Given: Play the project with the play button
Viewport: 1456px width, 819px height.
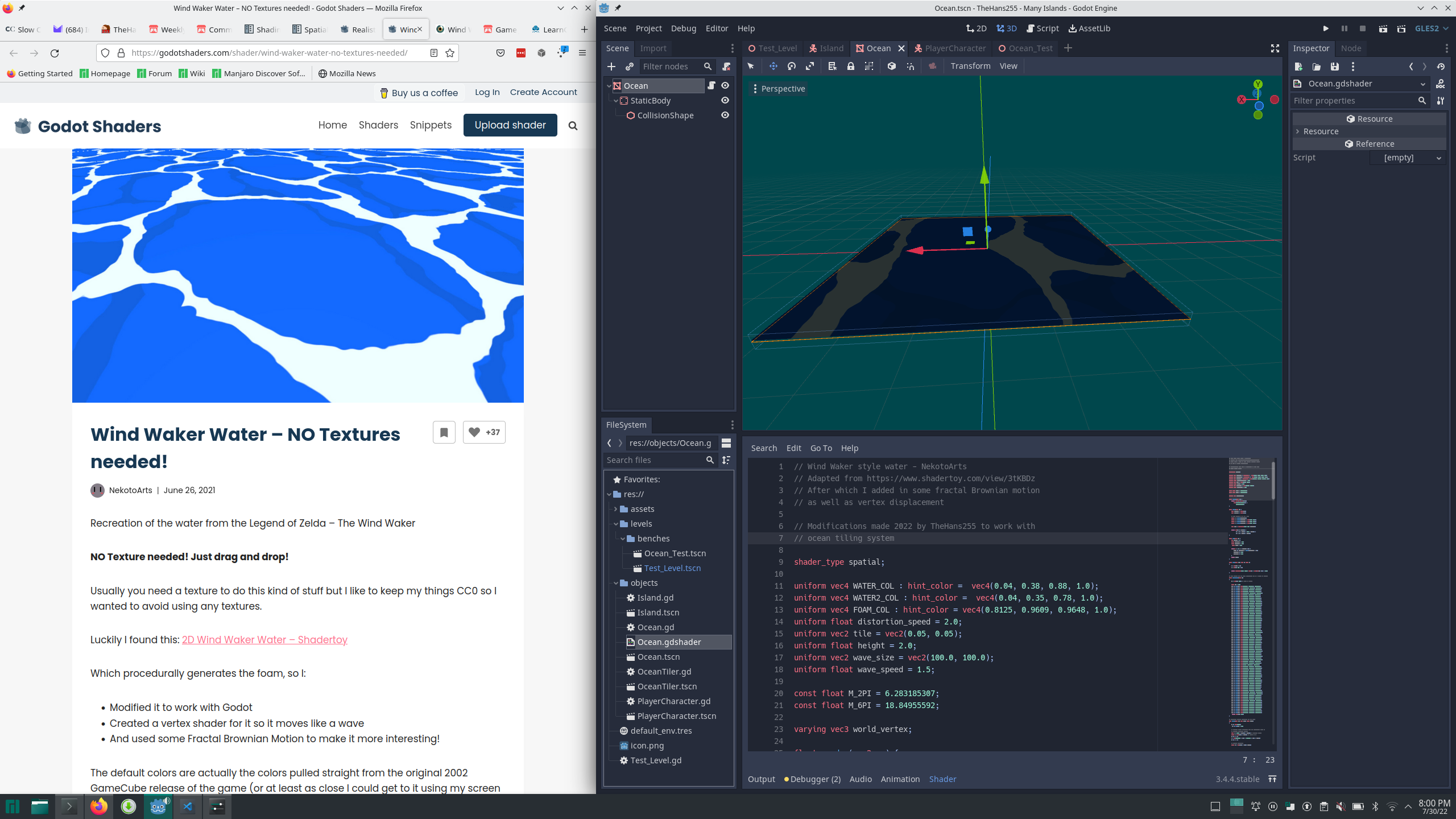Looking at the screenshot, I should click(1326, 28).
